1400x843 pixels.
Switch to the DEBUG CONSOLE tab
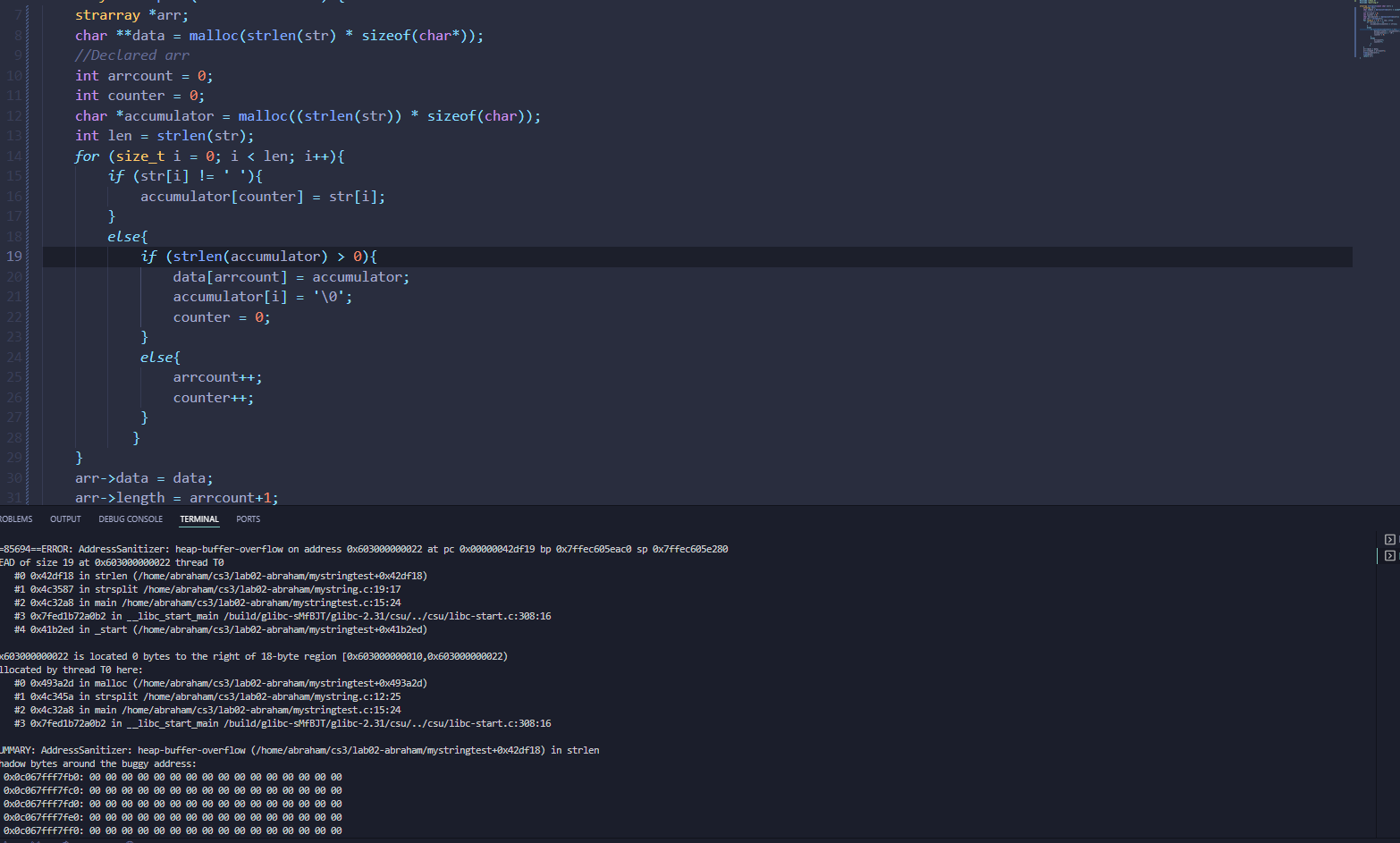[131, 519]
